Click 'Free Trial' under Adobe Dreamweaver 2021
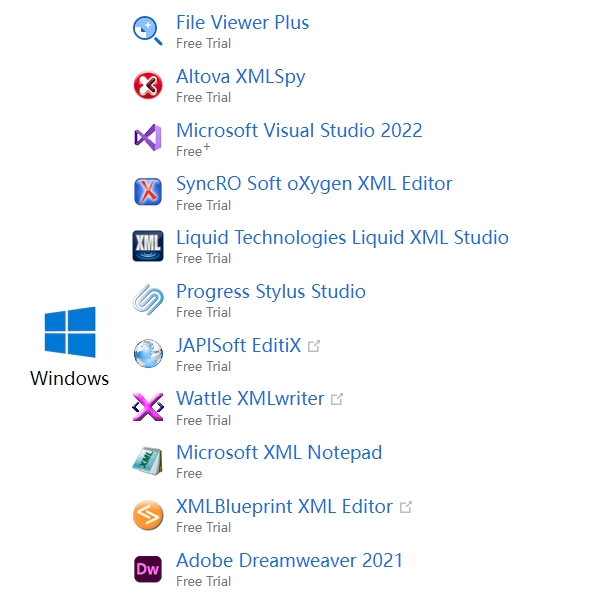This screenshot has width=613, height=601. click(x=203, y=581)
